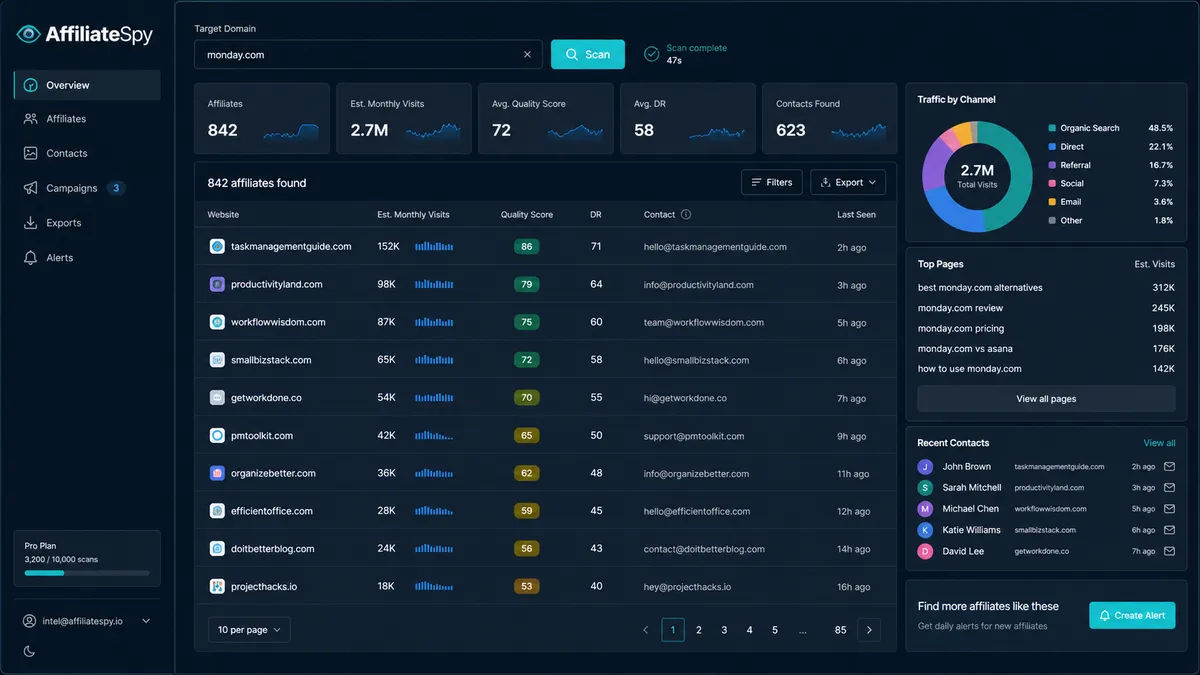
Task: Click the Referral legend swatch
Action: [x=1052, y=165]
